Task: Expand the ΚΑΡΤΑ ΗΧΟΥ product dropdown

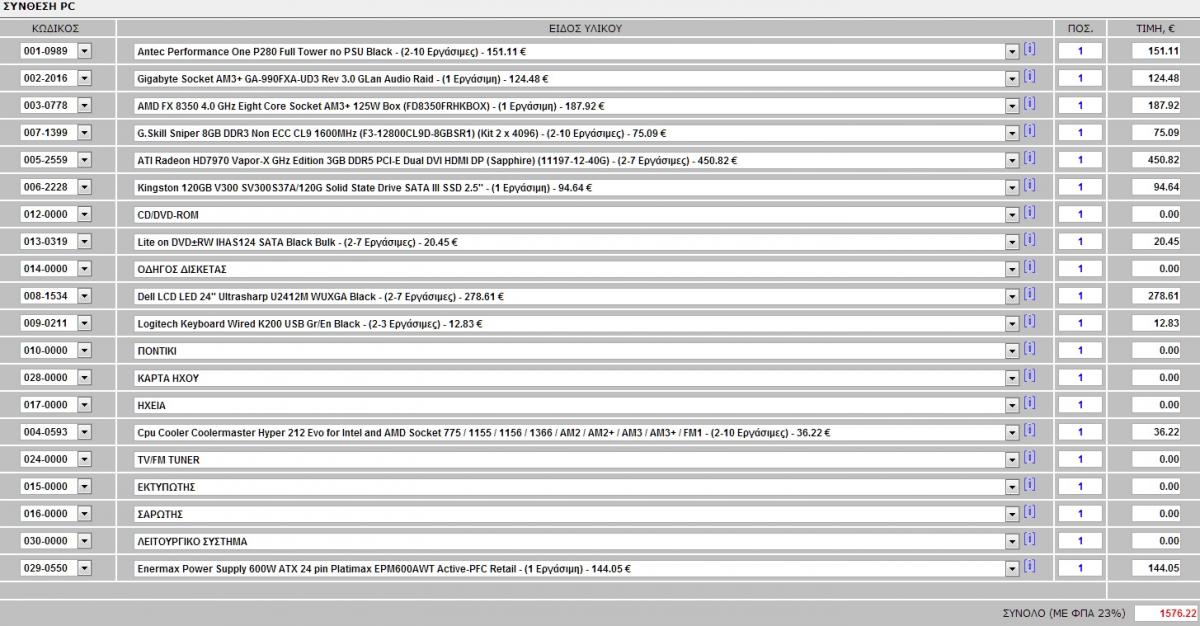Action: [1012, 378]
